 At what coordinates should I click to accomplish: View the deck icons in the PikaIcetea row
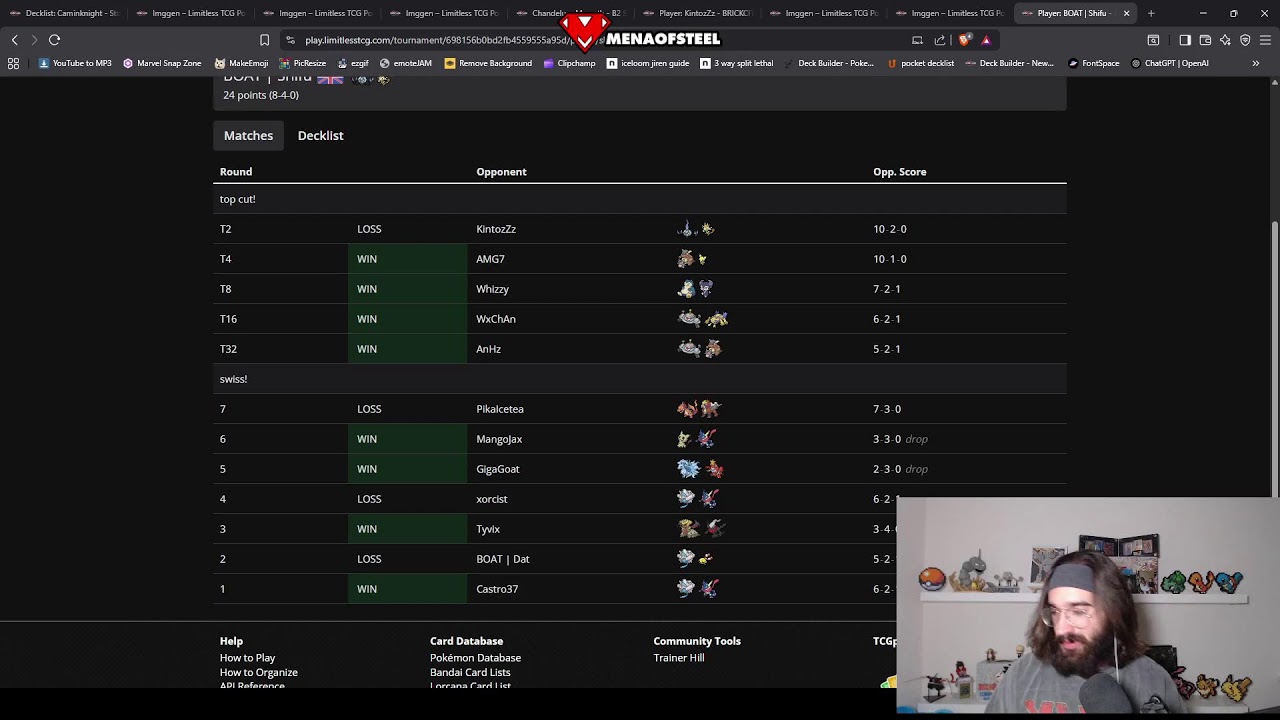[699, 409]
